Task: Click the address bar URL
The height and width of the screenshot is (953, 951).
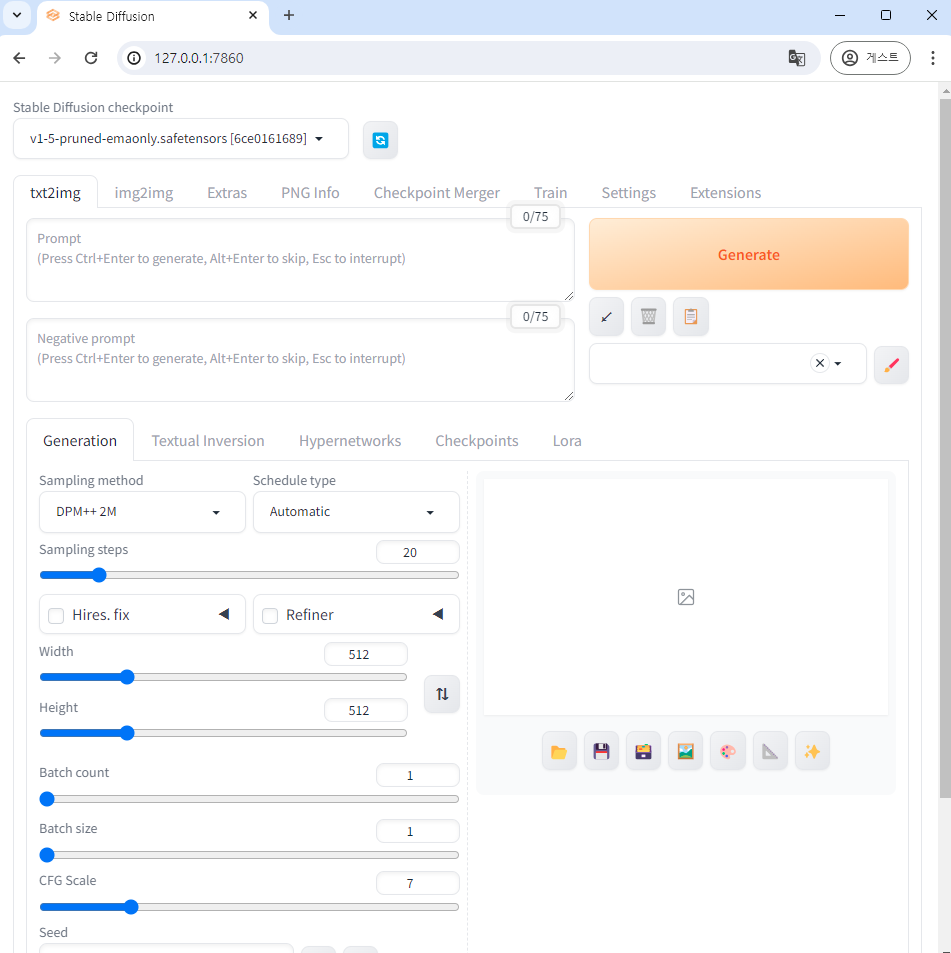Action: point(199,58)
